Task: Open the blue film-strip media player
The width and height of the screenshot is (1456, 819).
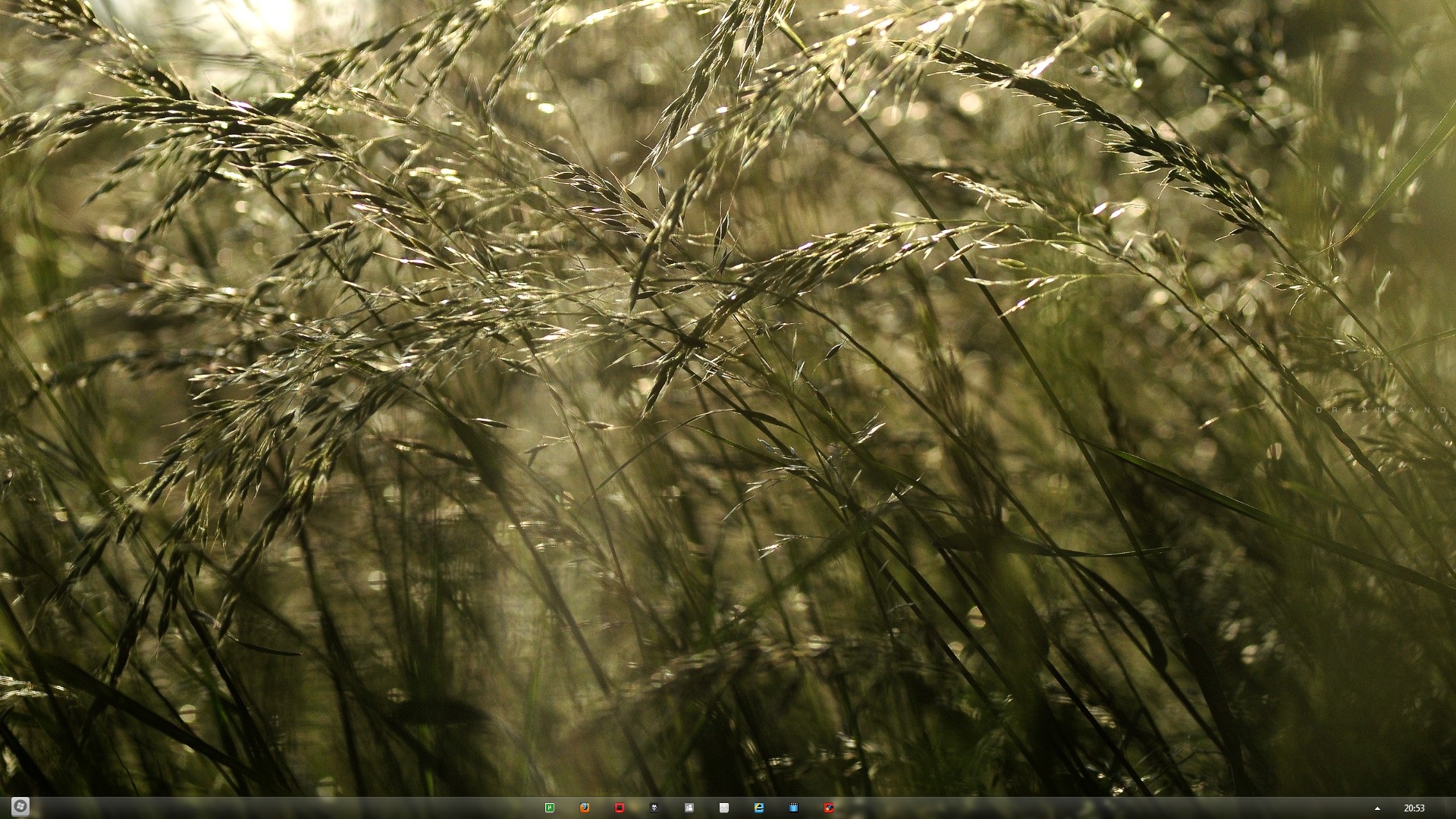Action: pyautogui.click(x=794, y=808)
